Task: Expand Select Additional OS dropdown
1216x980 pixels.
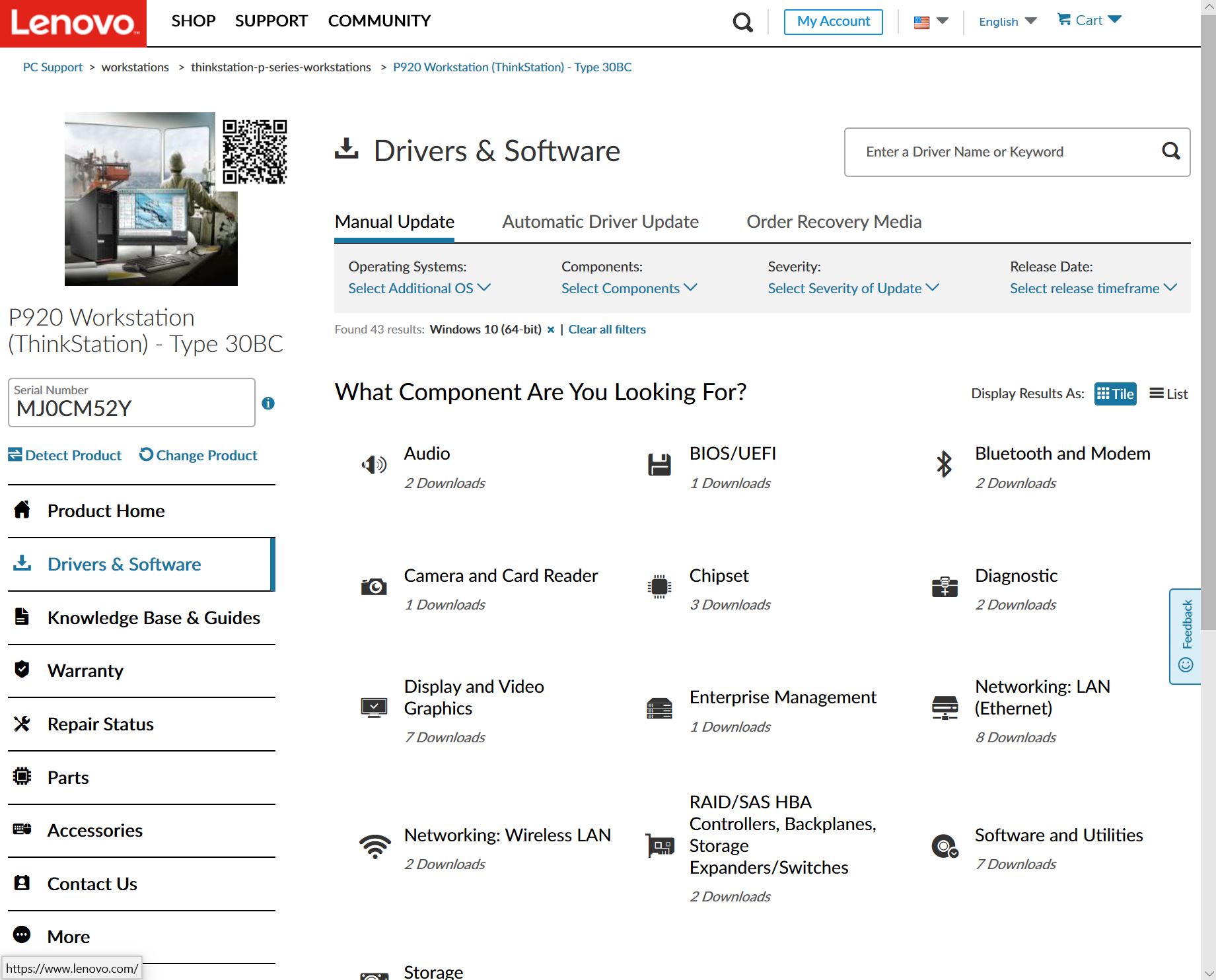Action: point(419,289)
